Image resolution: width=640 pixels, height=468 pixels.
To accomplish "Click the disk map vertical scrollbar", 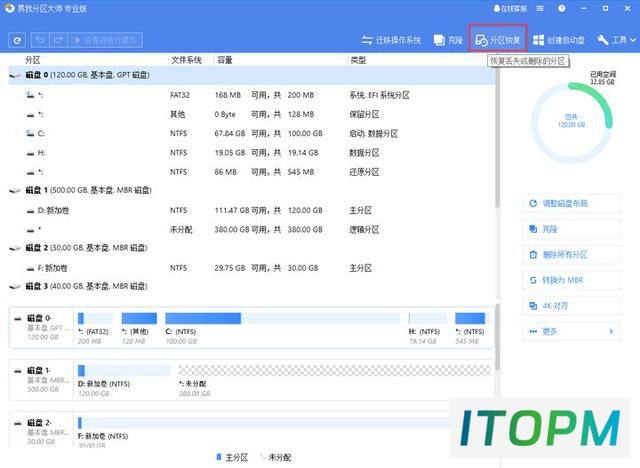I will pos(497,337).
